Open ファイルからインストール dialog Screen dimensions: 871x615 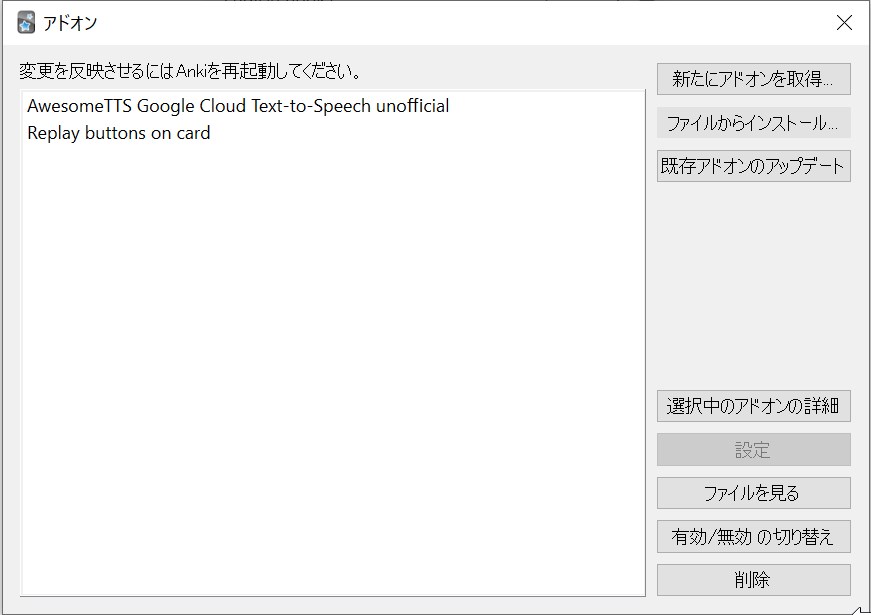(x=753, y=123)
